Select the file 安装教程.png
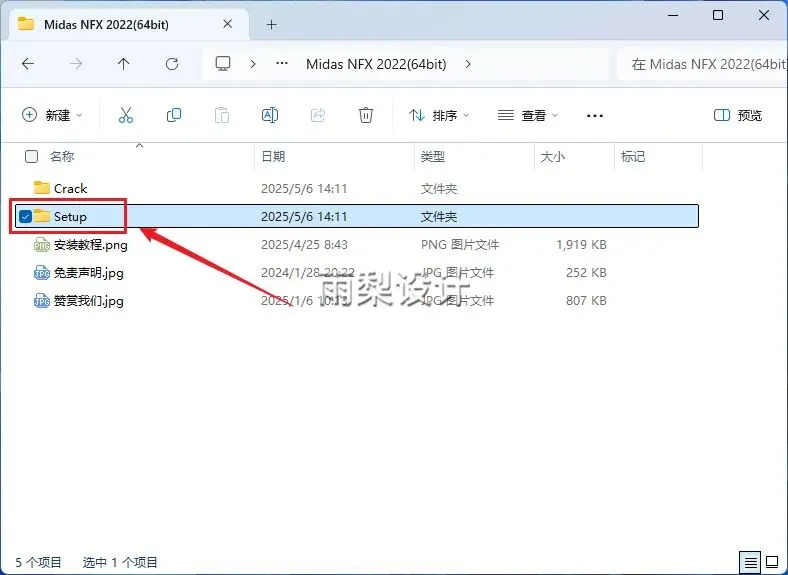 pyautogui.click(x=90, y=245)
